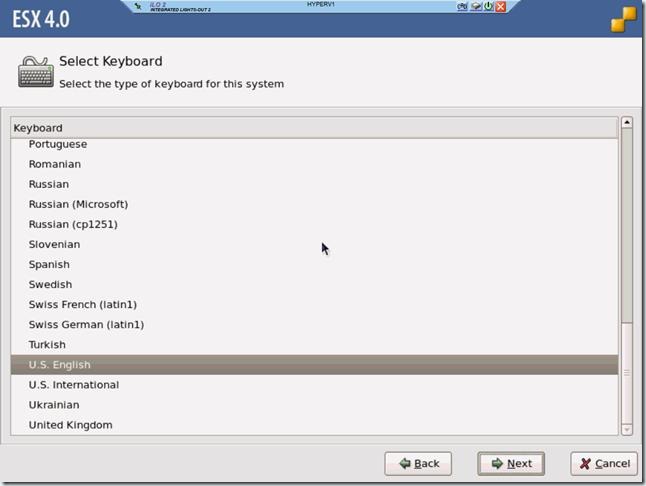Select the Portuguese keyboard
646x486 pixels.
pyautogui.click(x=314, y=145)
